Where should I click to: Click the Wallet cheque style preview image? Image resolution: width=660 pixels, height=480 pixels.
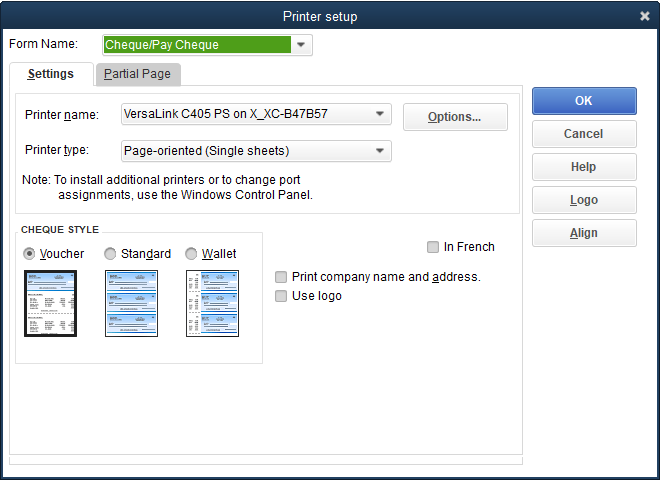click(211, 303)
